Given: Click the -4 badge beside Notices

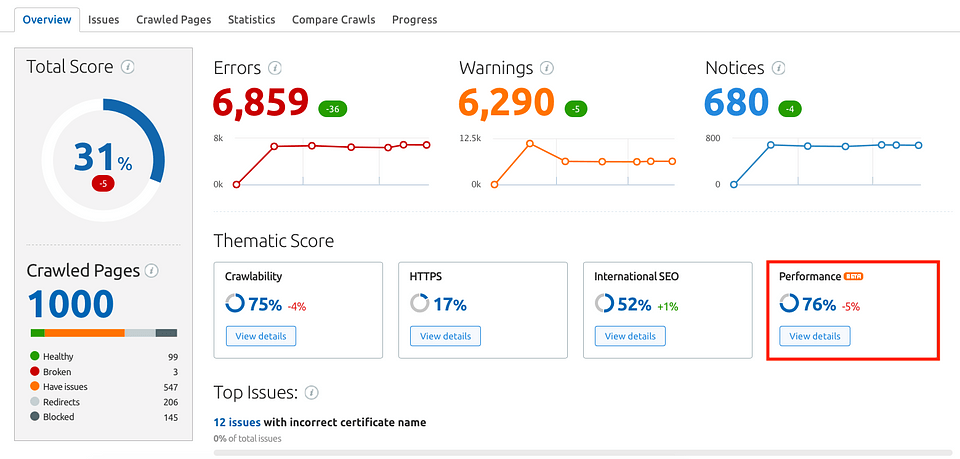Looking at the screenshot, I should tap(790, 110).
